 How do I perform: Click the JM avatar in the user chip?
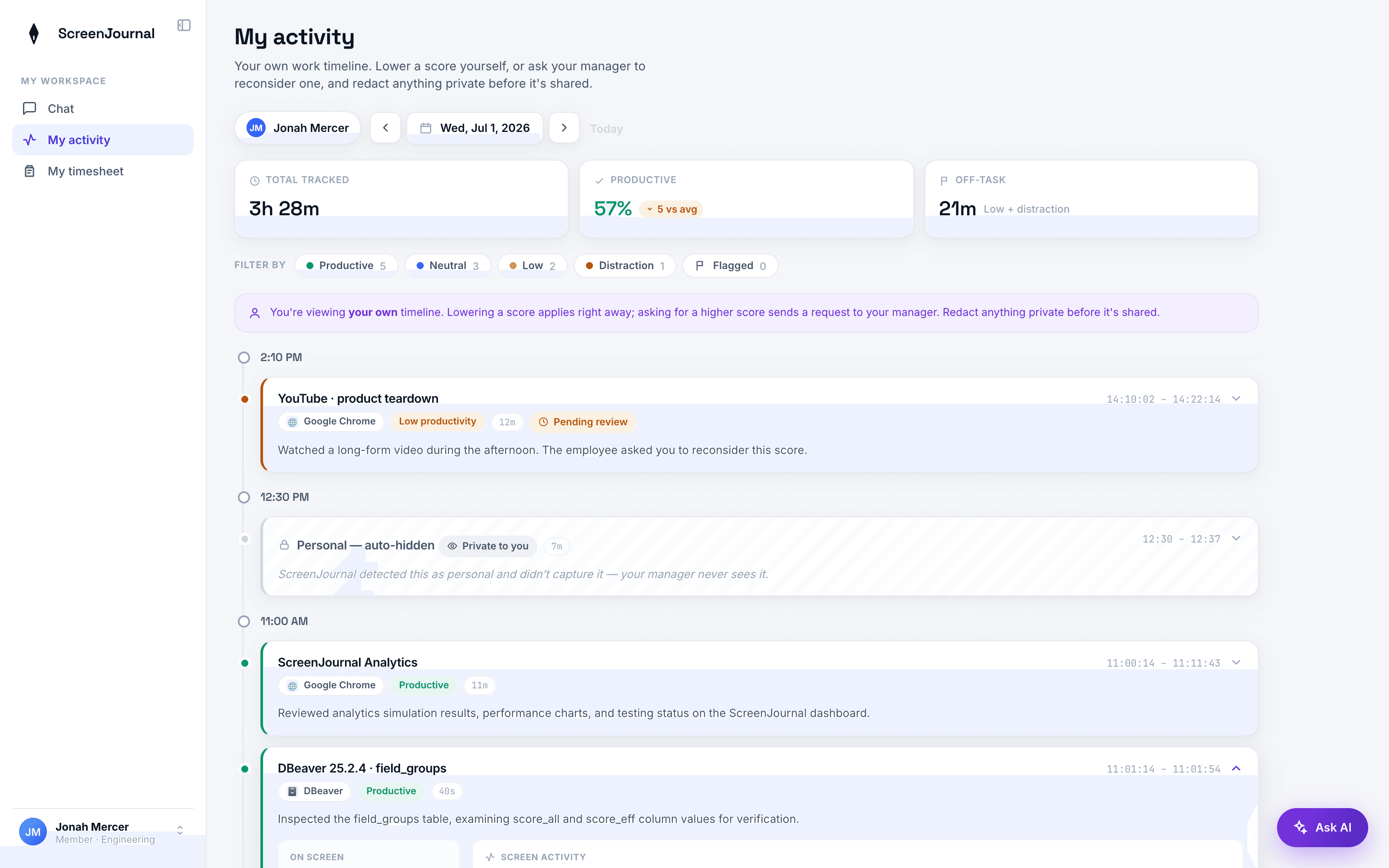click(256, 128)
